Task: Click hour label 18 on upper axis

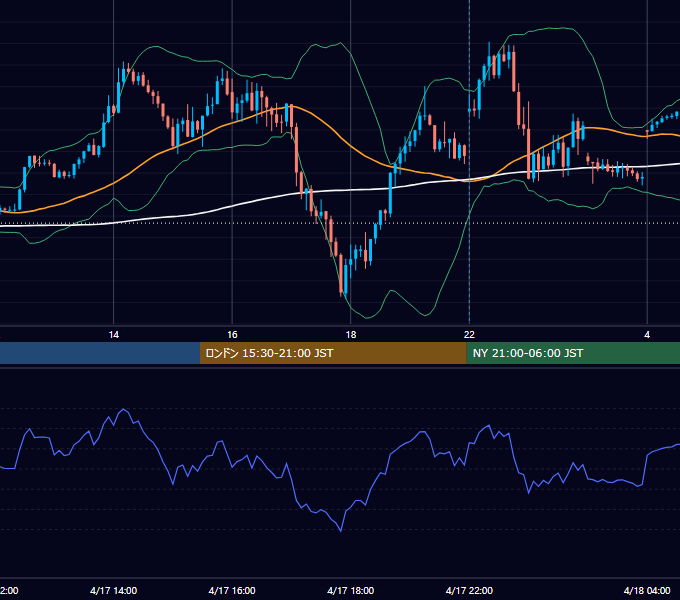Action: point(351,335)
